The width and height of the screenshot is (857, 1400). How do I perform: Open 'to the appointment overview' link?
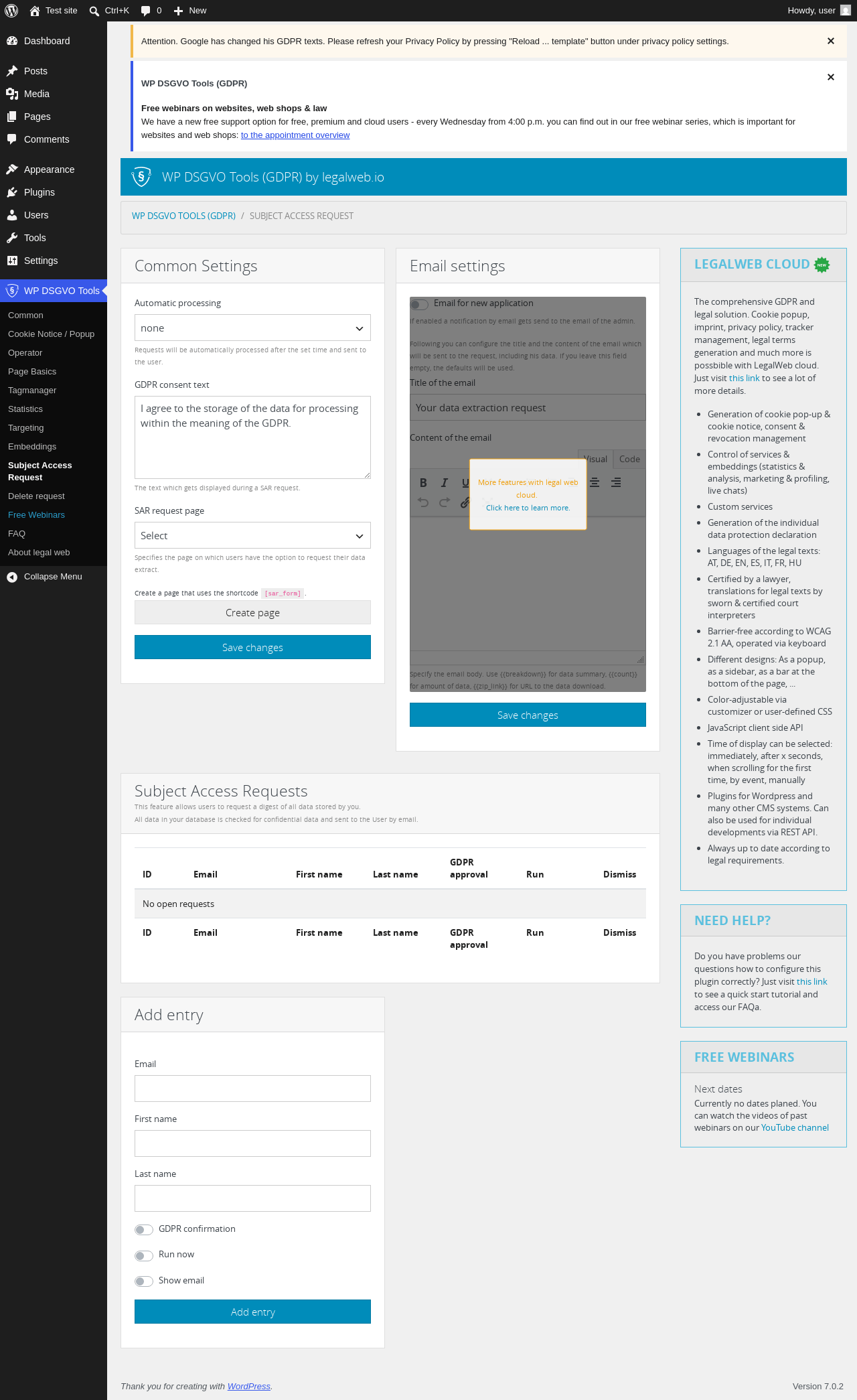point(295,135)
